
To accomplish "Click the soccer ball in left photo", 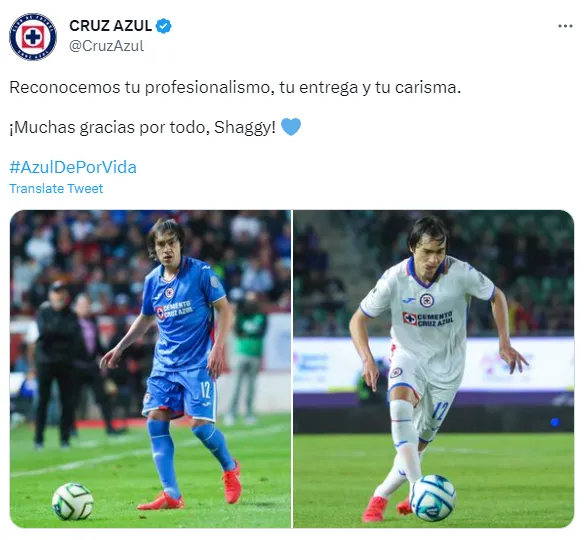I will [73, 501].
